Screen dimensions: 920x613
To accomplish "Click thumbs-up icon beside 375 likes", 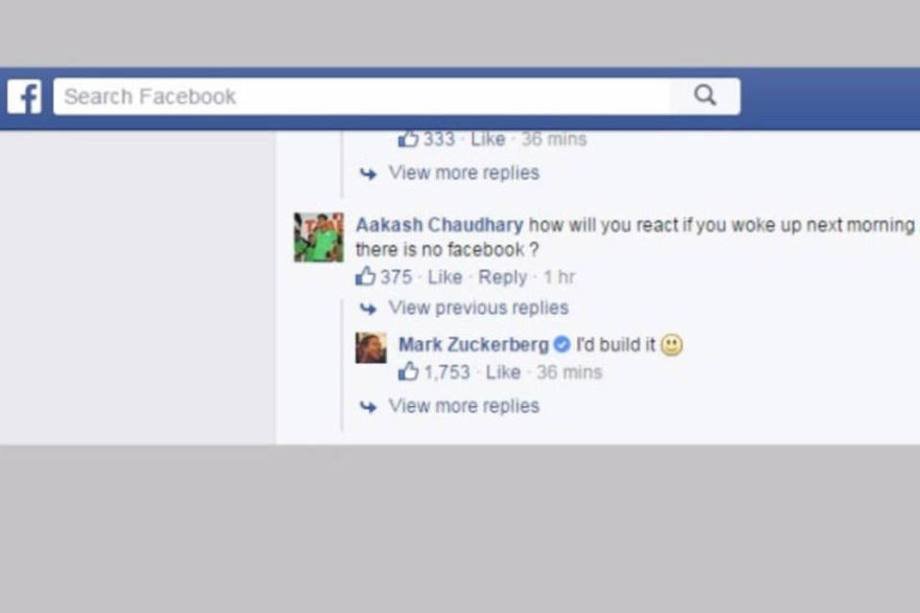I will pos(365,276).
